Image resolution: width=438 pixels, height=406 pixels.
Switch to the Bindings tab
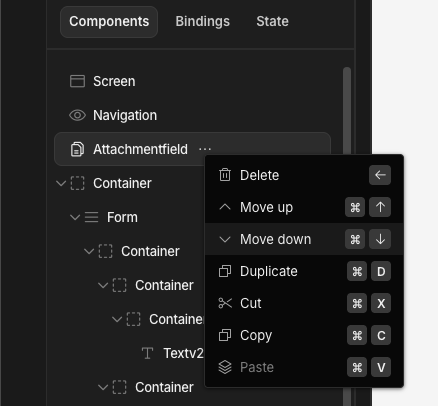tap(203, 21)
